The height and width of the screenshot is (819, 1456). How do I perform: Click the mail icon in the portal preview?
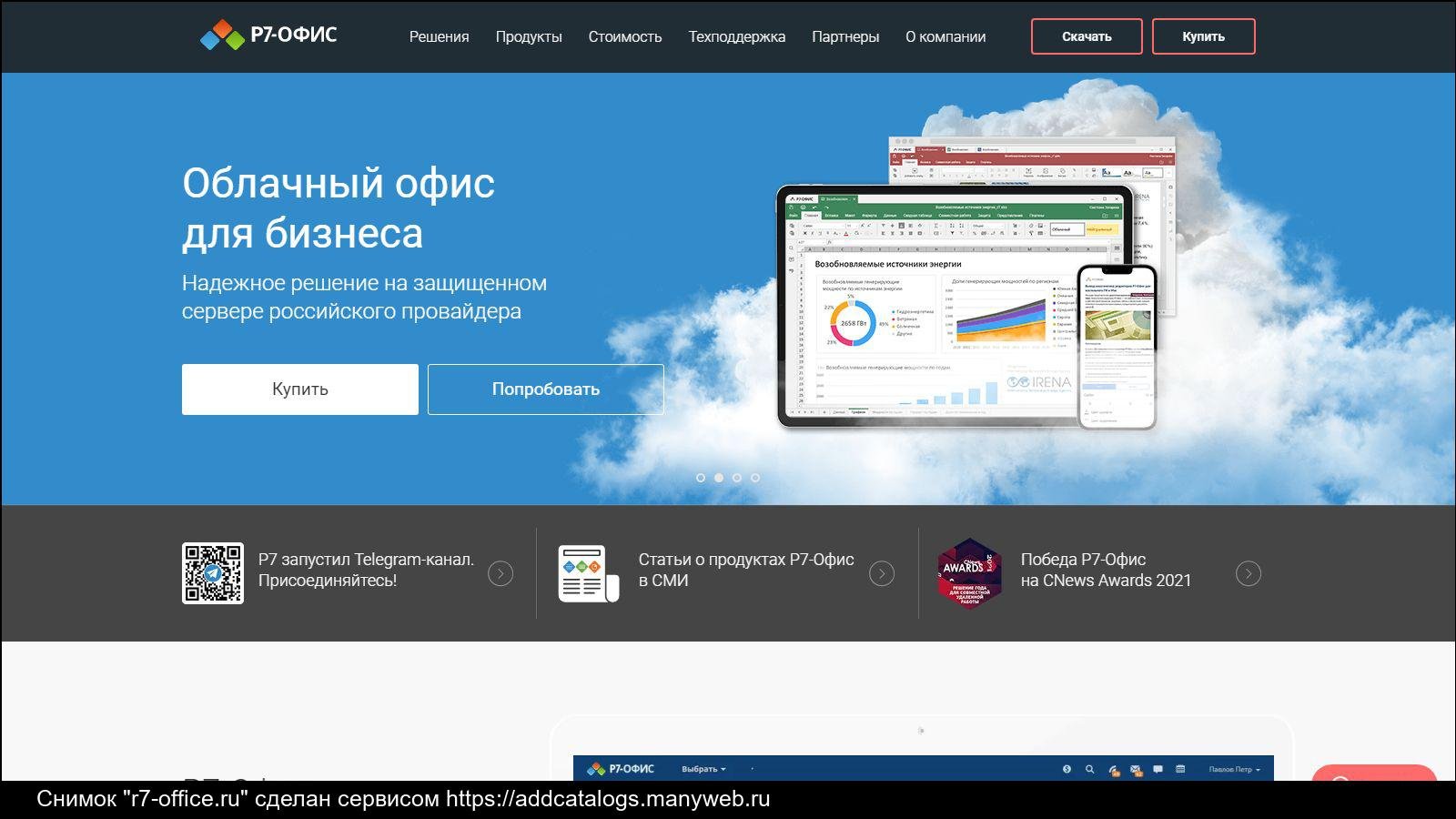click(1136, 770)
